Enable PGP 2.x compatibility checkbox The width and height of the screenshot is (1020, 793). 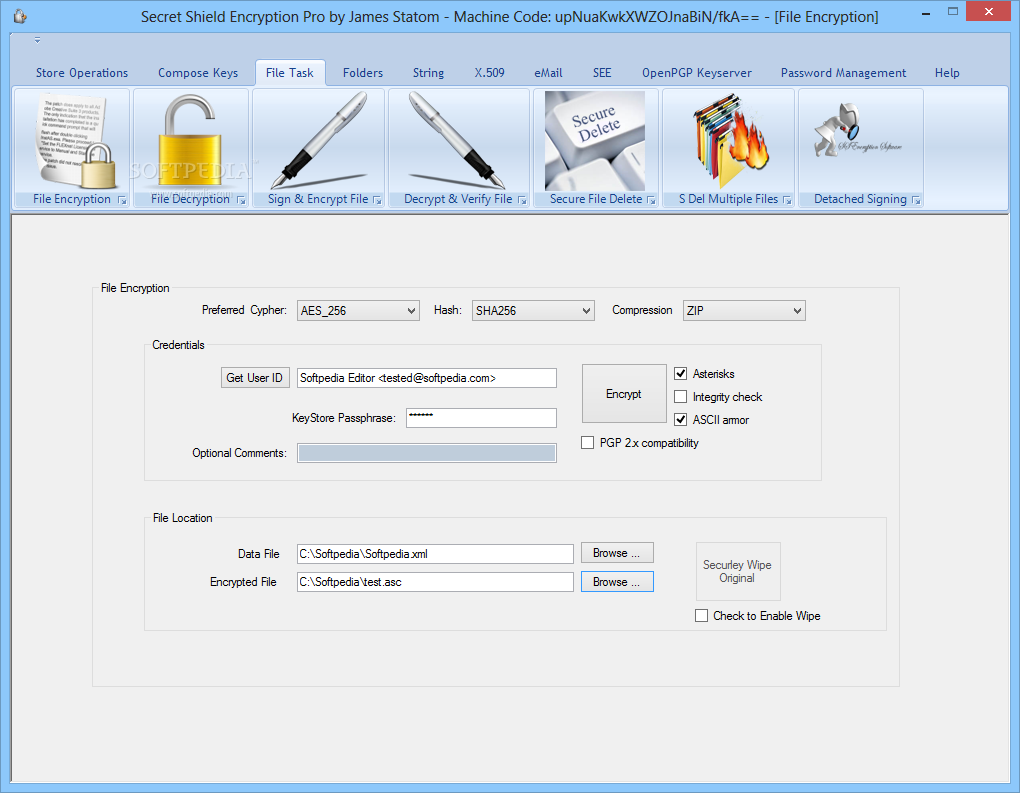click(x=587, y=443)
